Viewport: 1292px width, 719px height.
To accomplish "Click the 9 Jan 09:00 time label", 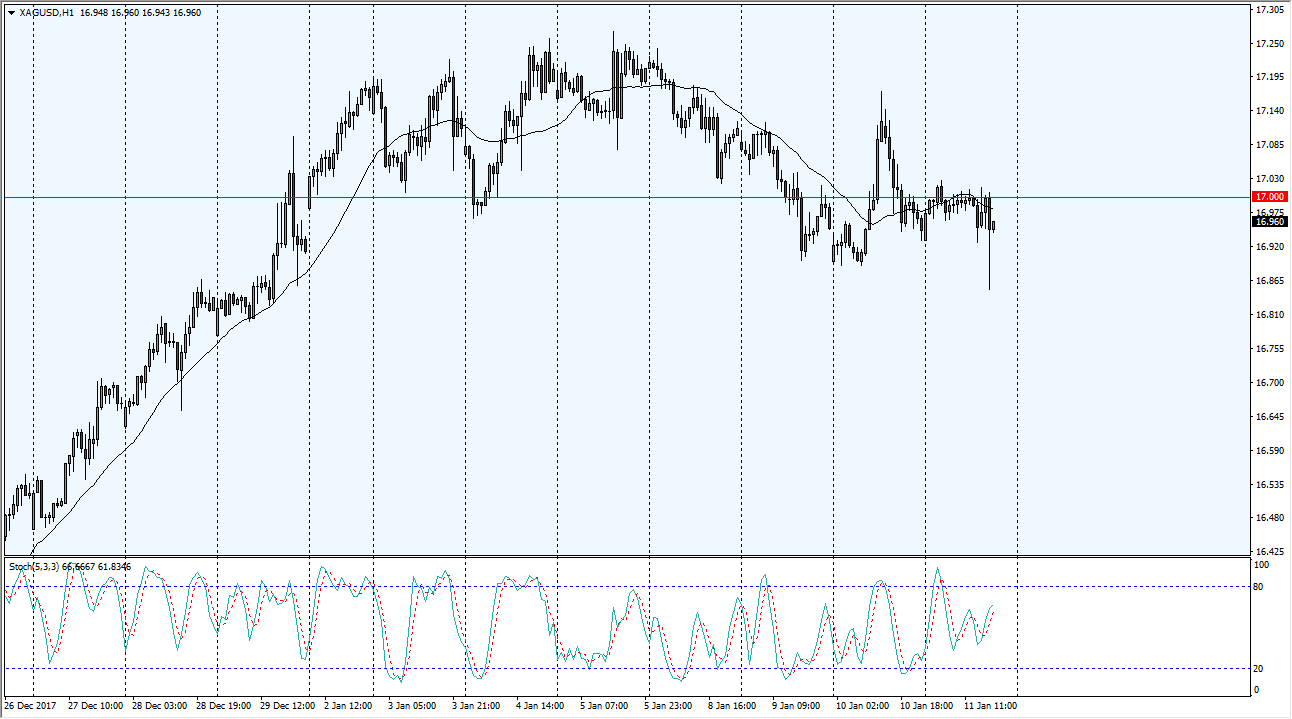I will (x=797, y=706).
